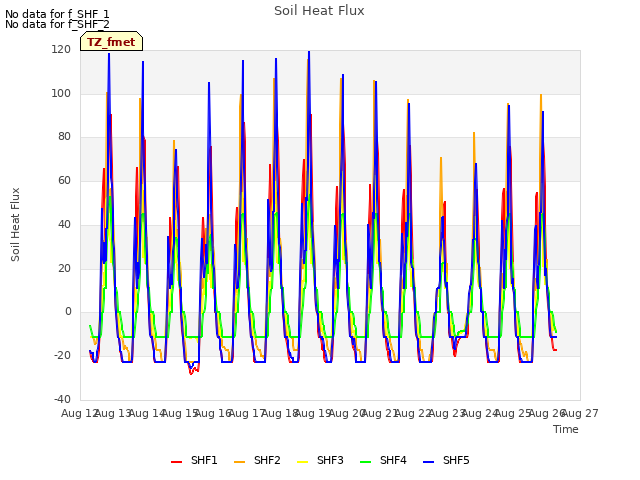The height and width of the screenshot is (480, 640).
Task: Click the vertical Soil Heat Flux axis label
Action: 15,224
